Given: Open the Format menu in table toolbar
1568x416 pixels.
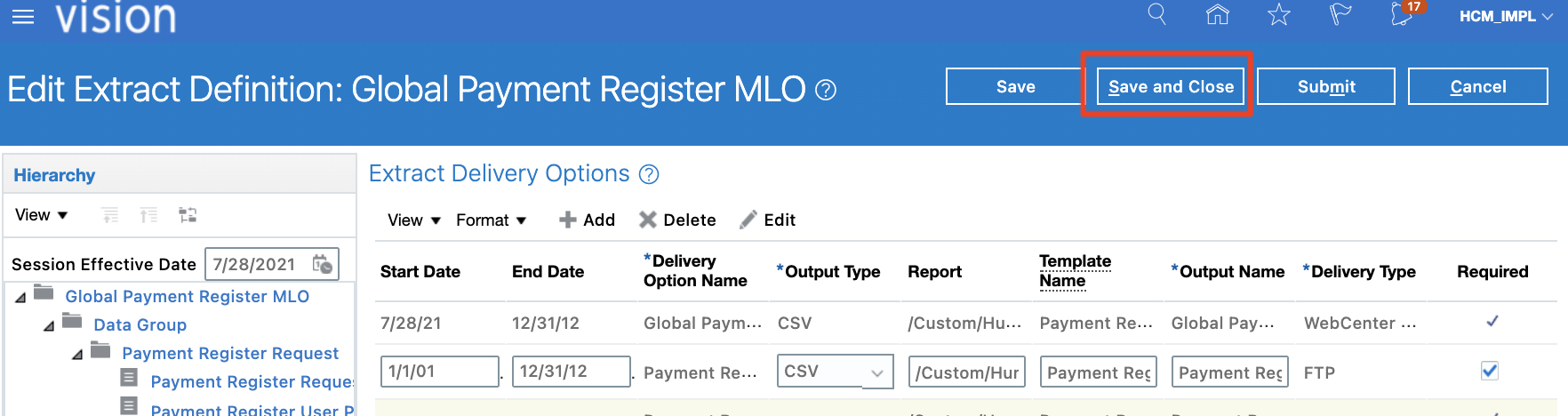Looking at the screenshot, I should pyautogui.click(x=491, y=220).
